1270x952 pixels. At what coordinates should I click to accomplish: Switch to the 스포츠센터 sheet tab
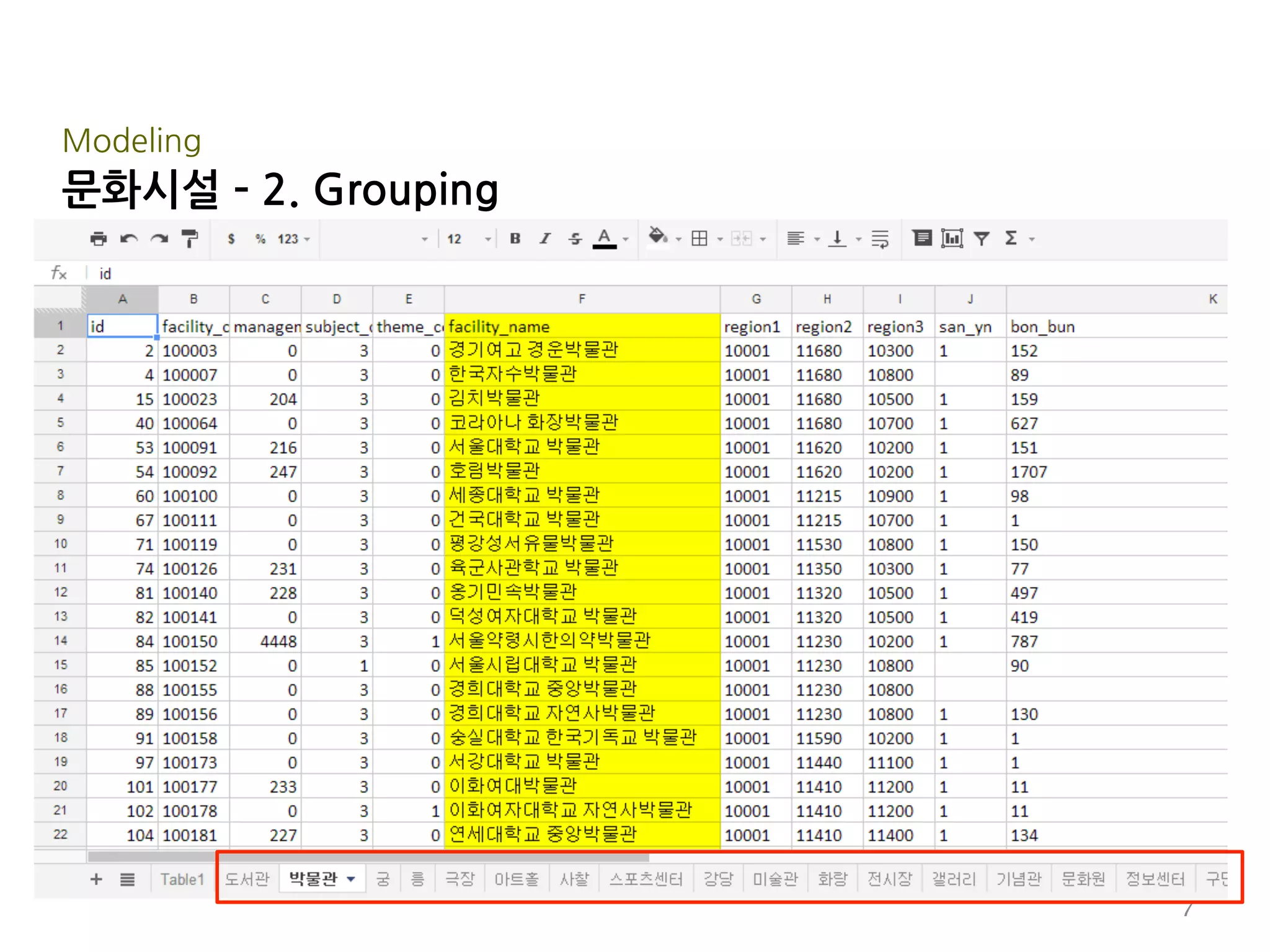pos(646,879)
